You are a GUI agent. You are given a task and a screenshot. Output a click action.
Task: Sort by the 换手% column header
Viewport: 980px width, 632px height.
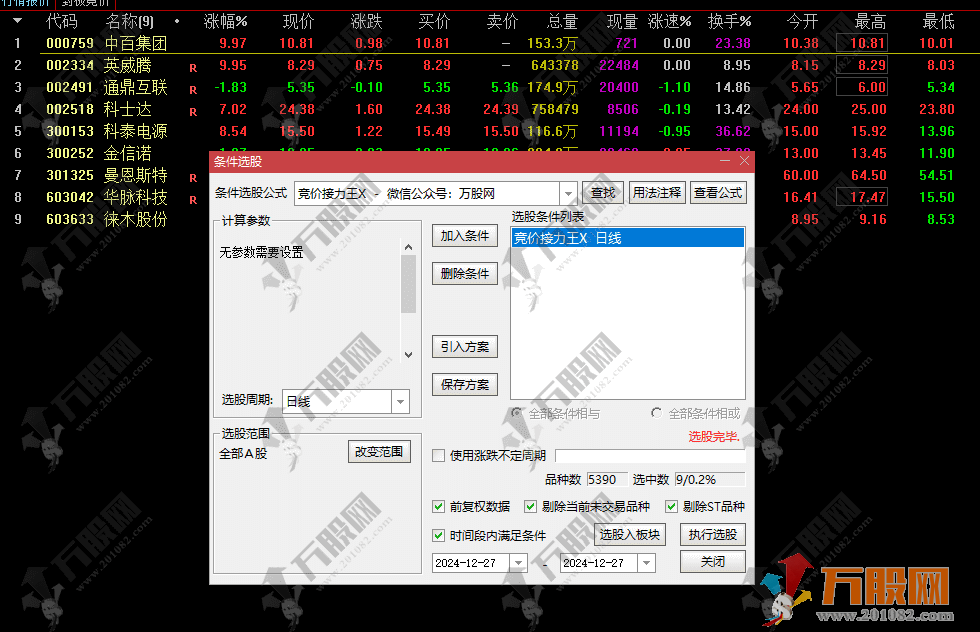point(729,22)
